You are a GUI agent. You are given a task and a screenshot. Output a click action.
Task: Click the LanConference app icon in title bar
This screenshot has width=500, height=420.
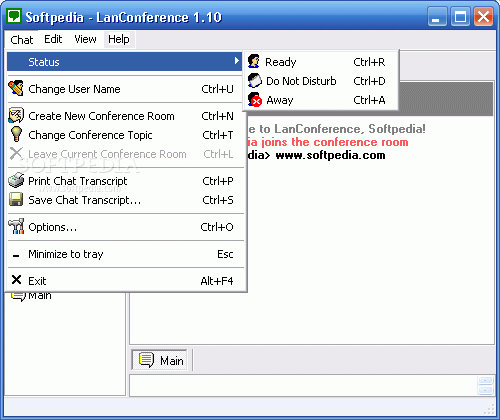(14, 16)
